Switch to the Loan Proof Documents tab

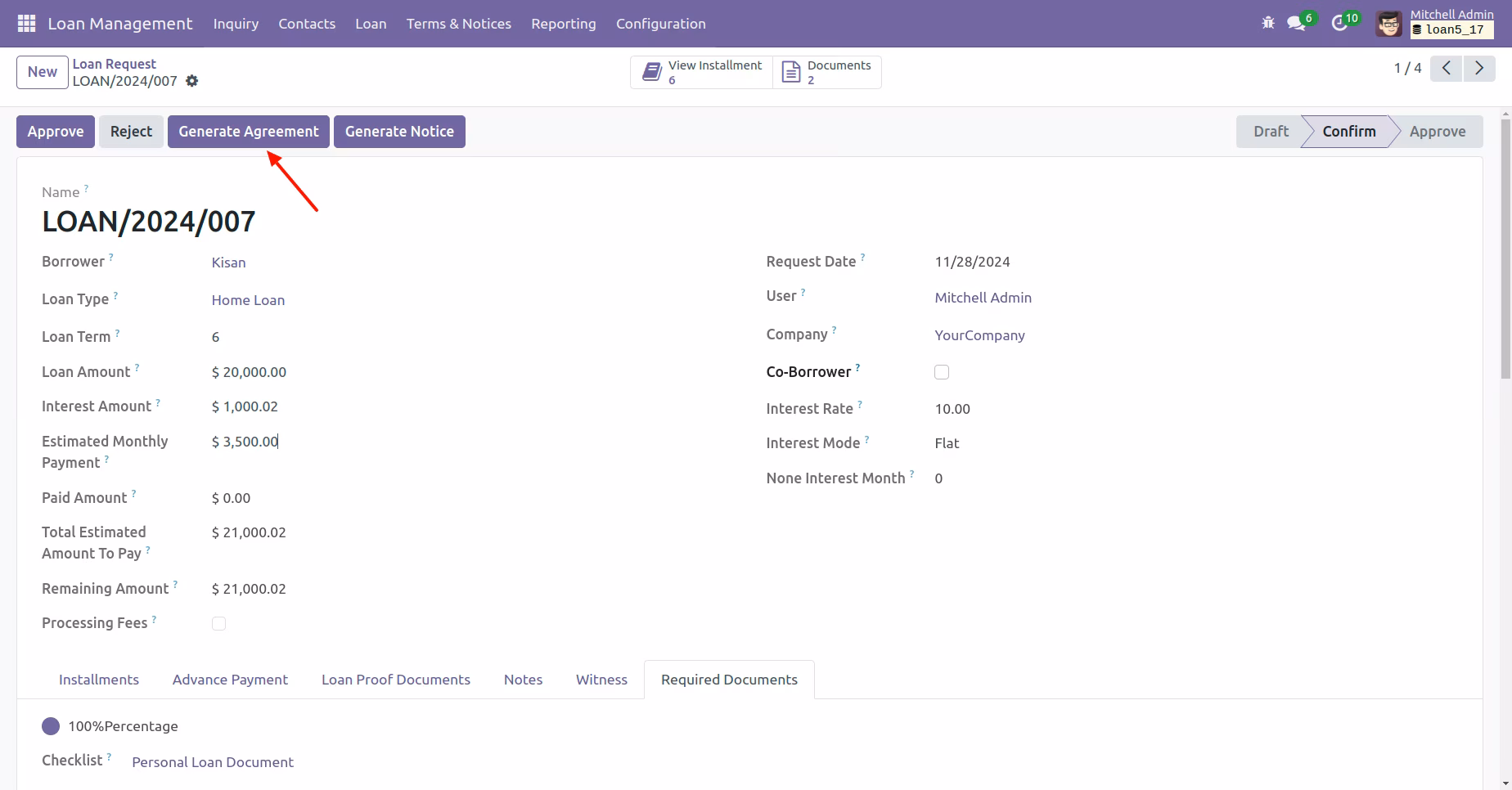396,680
